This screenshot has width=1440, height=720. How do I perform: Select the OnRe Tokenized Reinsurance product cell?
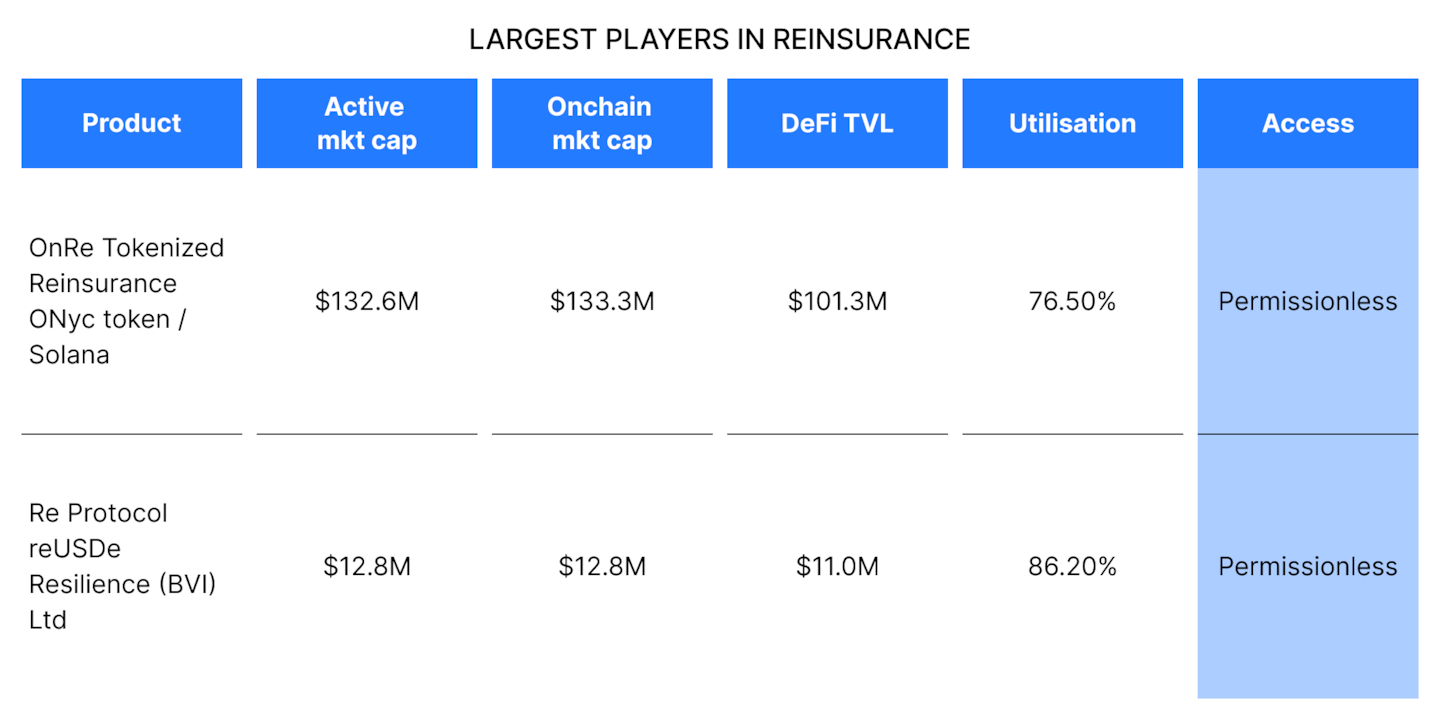pyautogui.click(x=127, y=301)
